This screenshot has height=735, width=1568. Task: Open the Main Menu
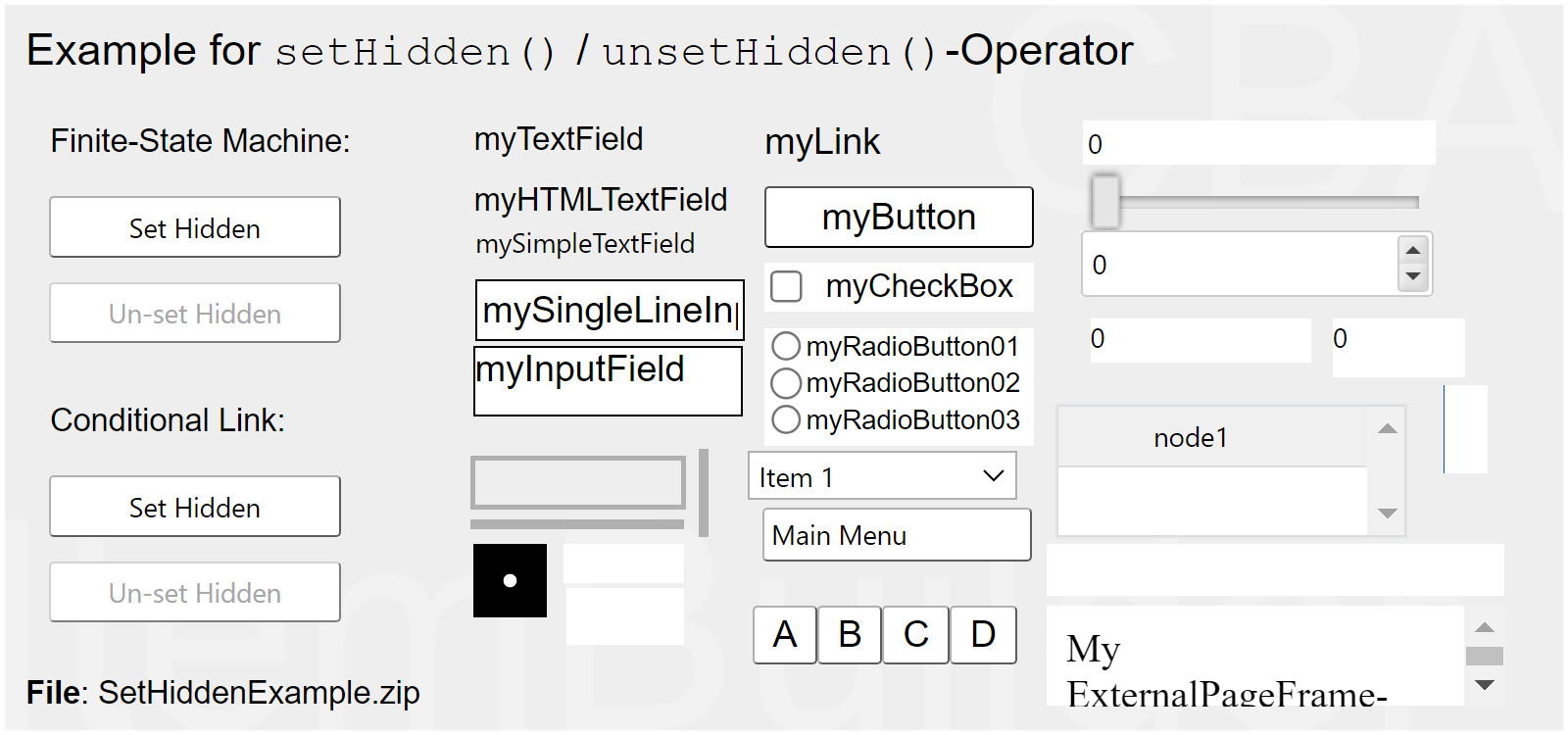(x=897, y=535)
